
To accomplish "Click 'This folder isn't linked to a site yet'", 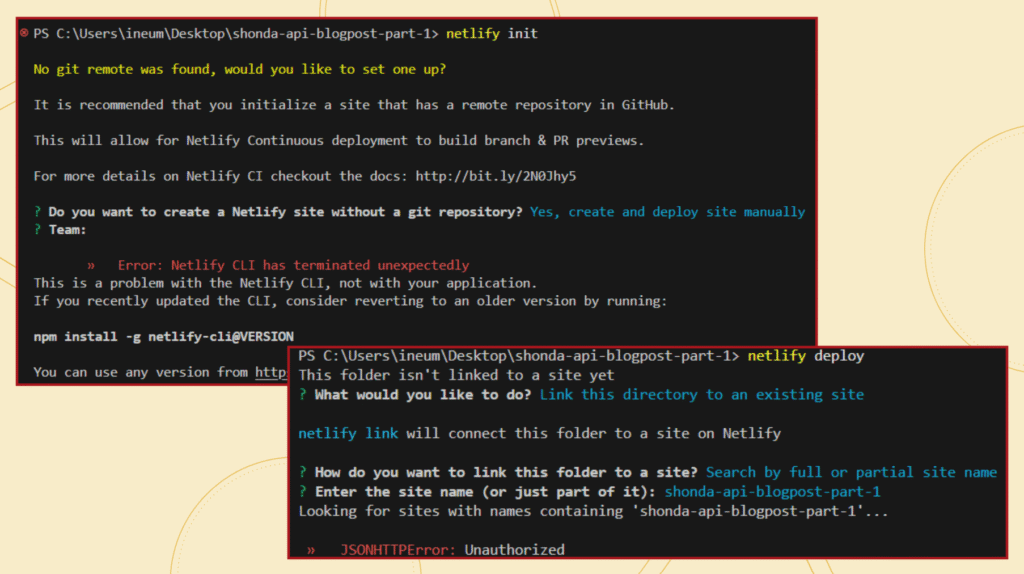I will [x=456, y=375].
